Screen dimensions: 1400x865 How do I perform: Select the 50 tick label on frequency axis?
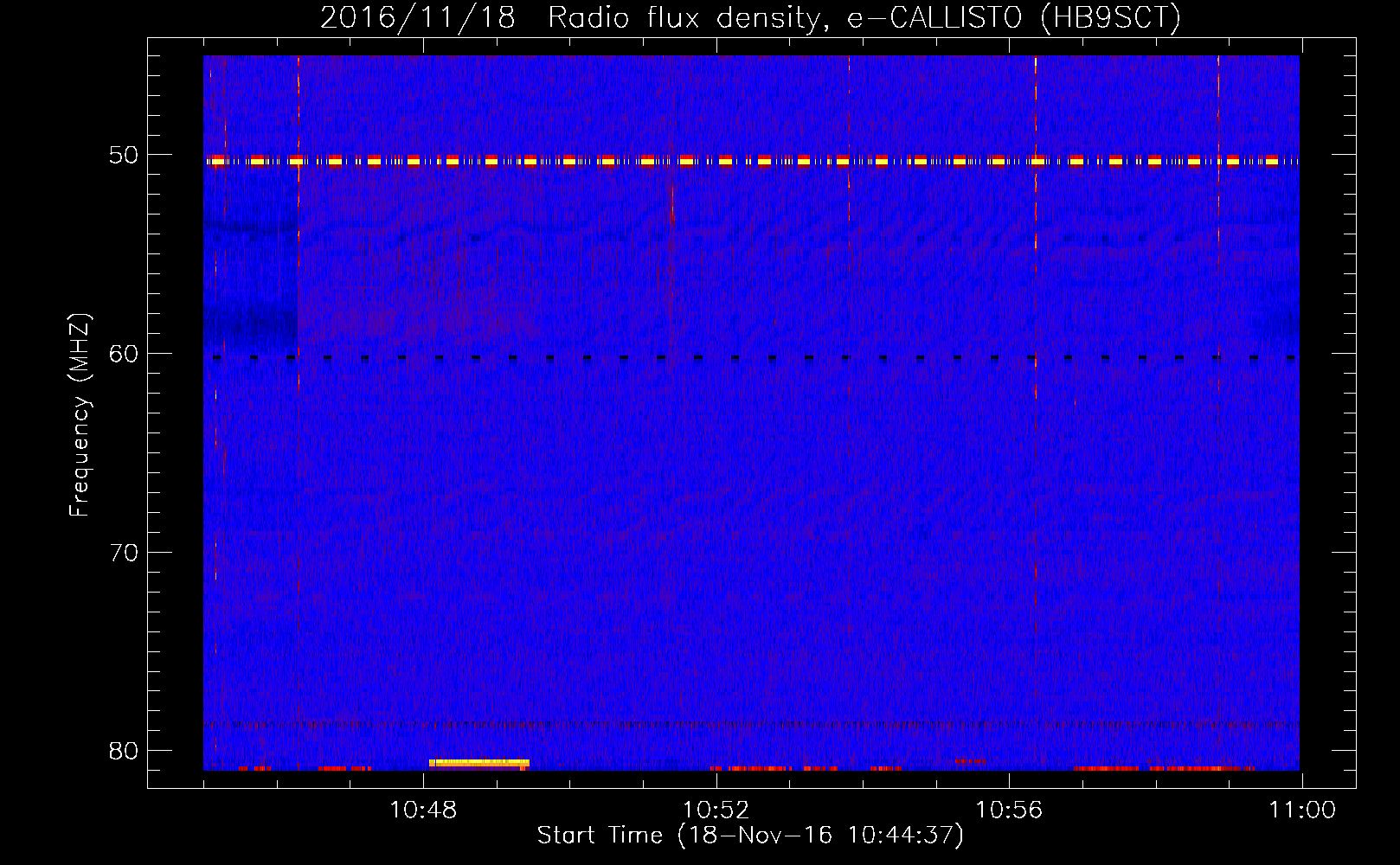tap(124, 156)
